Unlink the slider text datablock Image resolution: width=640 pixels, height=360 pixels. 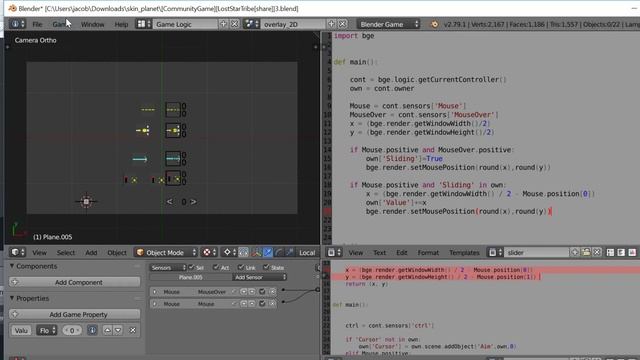coord(597,253)
